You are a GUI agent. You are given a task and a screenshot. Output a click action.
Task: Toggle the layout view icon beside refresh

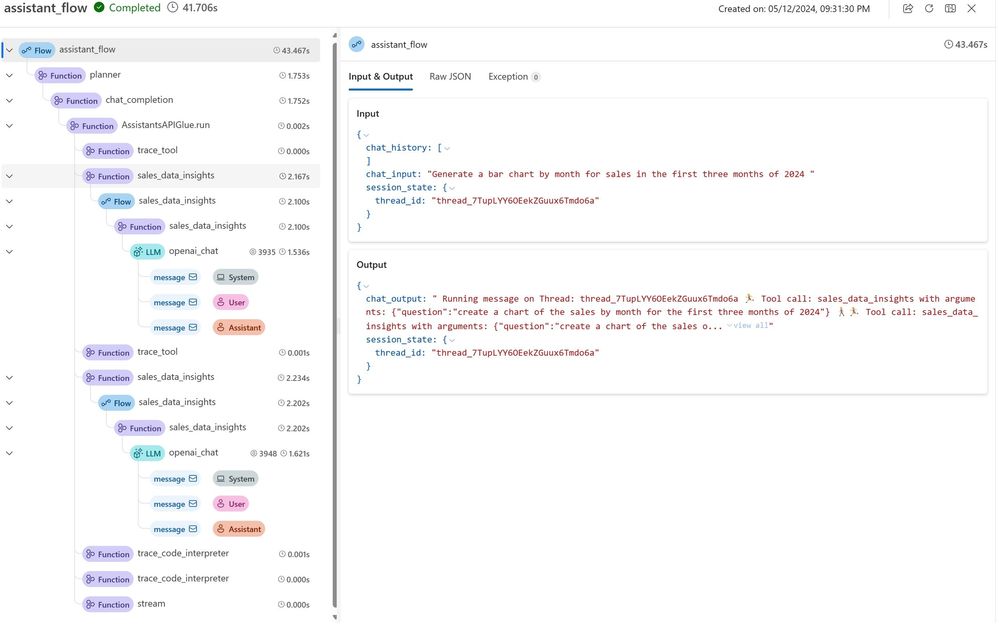pos(950,8)
